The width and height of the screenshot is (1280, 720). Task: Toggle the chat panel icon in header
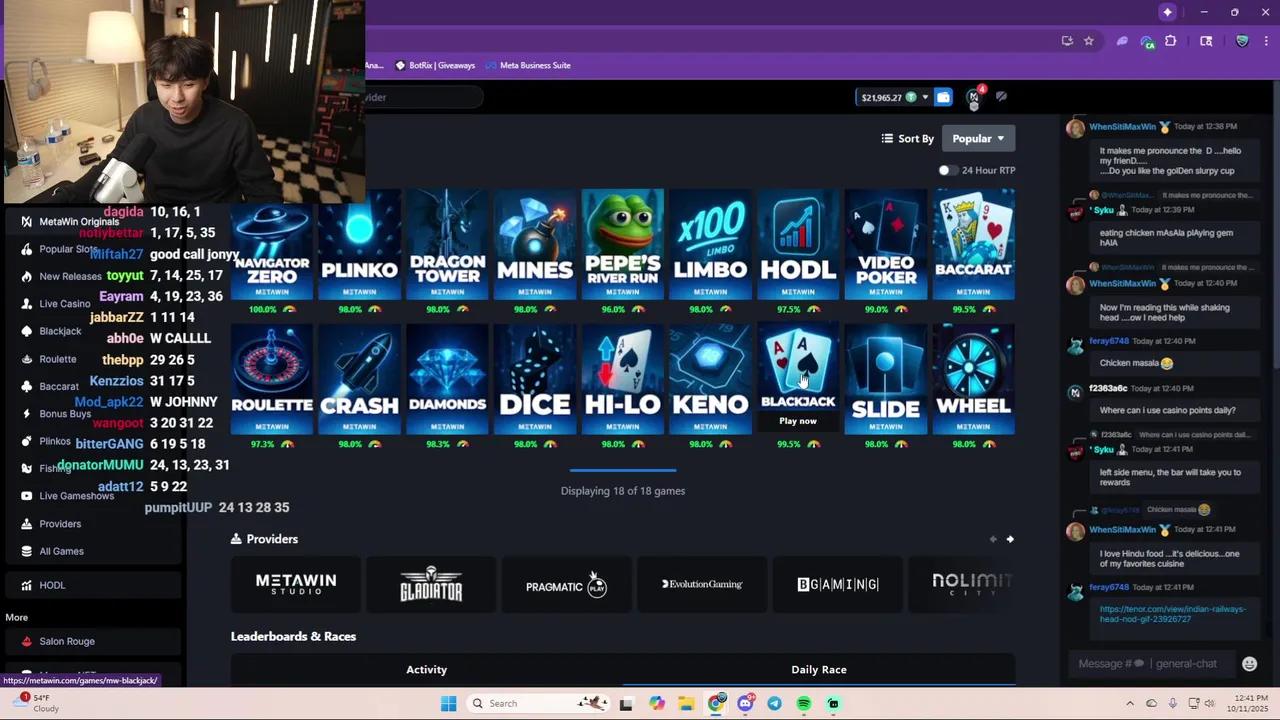click(1001, 97)
